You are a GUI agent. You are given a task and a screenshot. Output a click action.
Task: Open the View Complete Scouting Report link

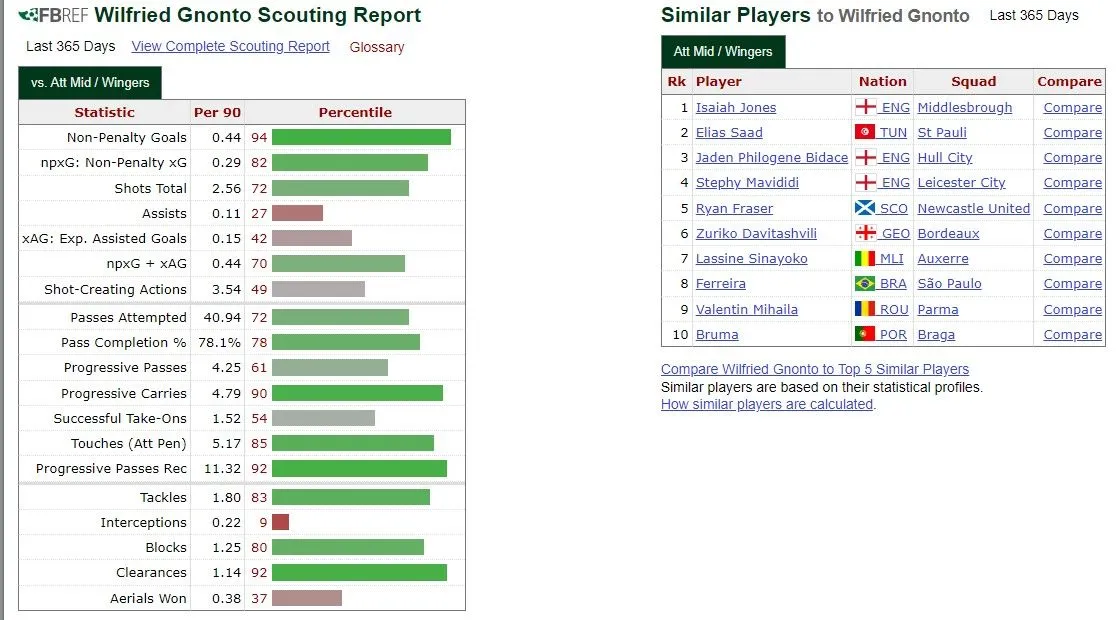coord(230,46)
